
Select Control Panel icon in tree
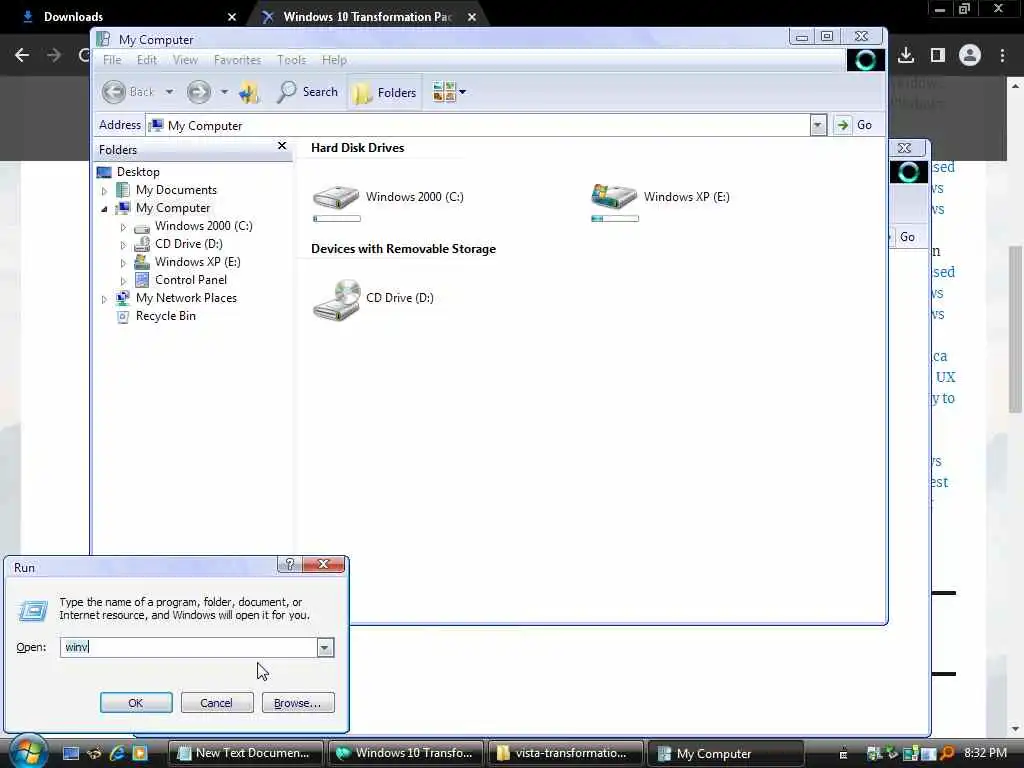coord(142,280)
